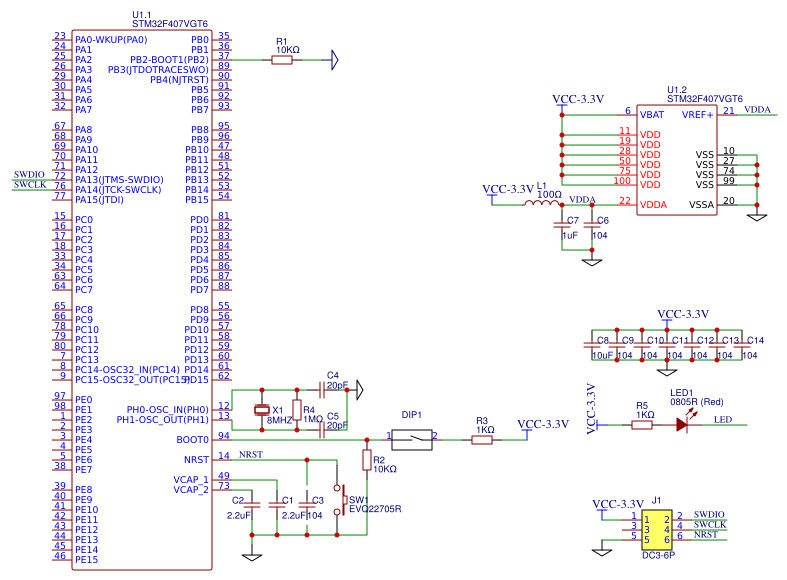Click the PB3(JTDOTRACESWO) pin label
Viewport: 787px width, 580px height.
point(158,70)
